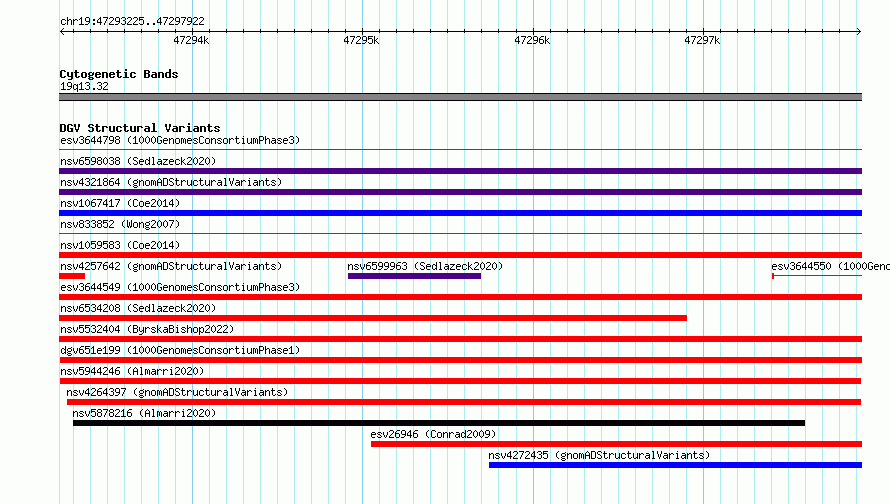
Task: Open the nsv4272435 (gnomADStructuralVariants) label
Action: pos(599,455)
